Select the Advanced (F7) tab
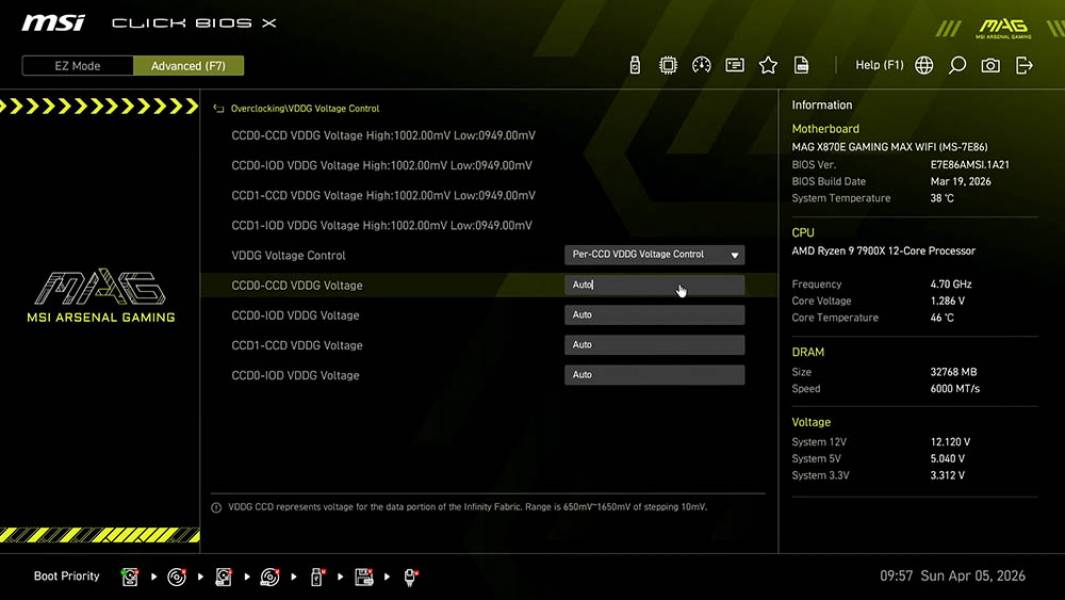Screen dimensions: 1065x600 pyautogui.click(x=189, y=65)
